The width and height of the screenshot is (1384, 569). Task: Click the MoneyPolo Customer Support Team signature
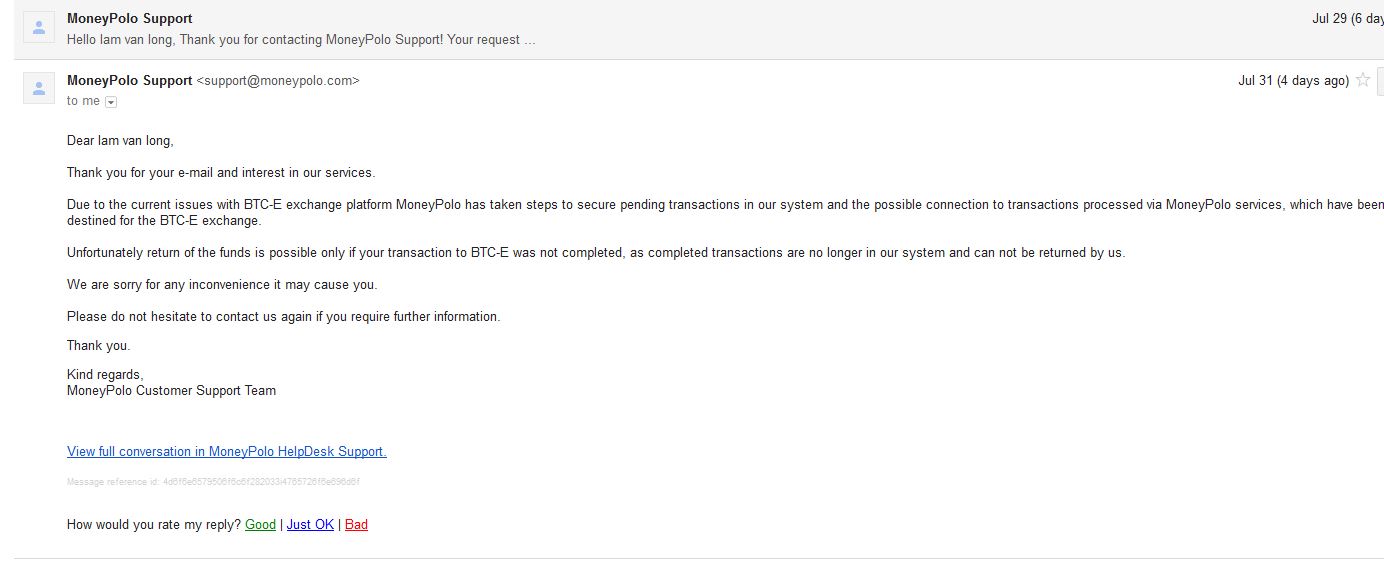[171, 391]
